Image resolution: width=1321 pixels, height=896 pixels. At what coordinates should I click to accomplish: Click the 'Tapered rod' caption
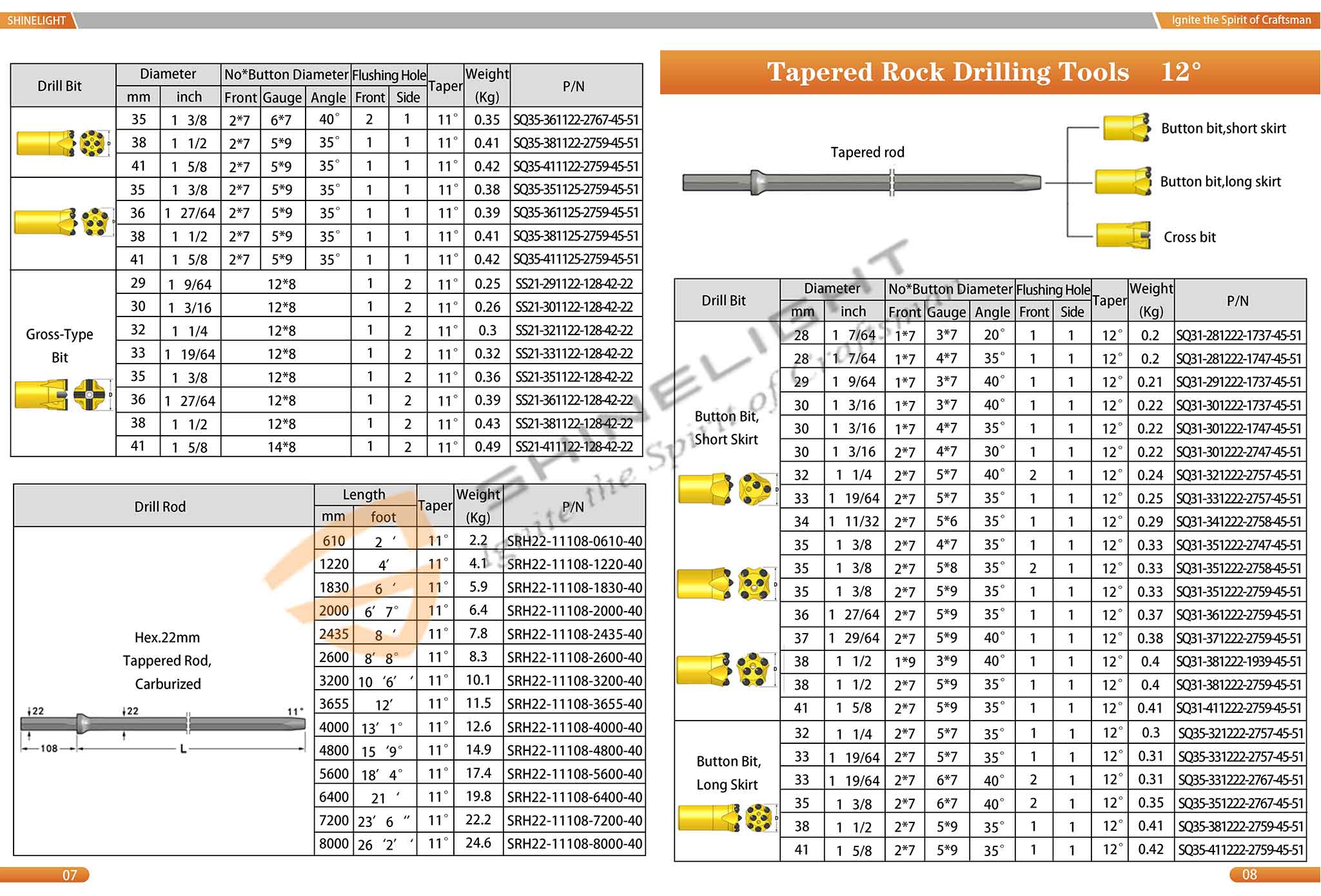[x=867, y=152]
